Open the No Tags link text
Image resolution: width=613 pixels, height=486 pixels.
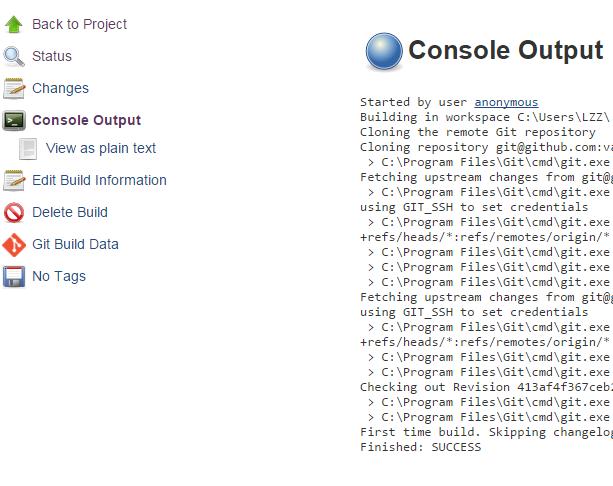coord(59,276)
